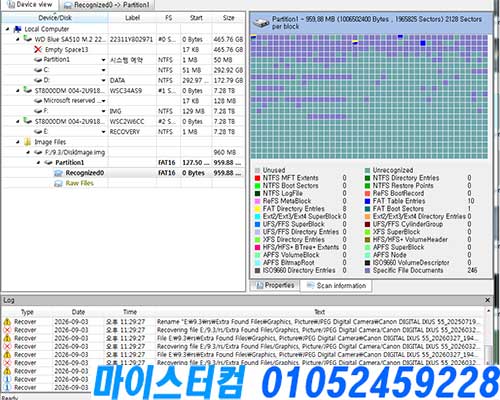Collapse the F:/9.3/DiskImage.img node

pyautogui.click(x=28, y=153)
